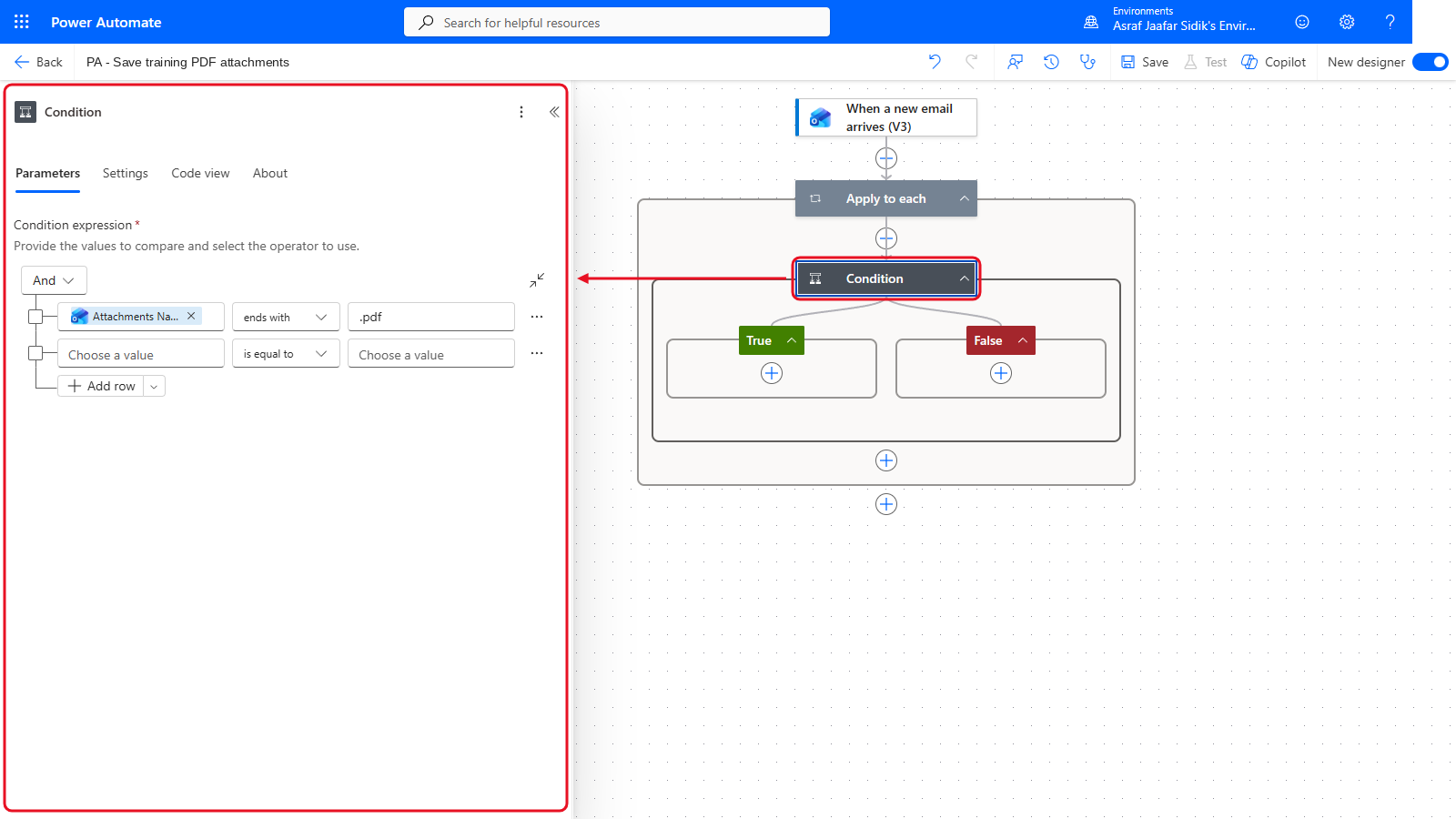Click the redo arrow icon
The image size is (1456, 819).
click(x=972, y=62)
